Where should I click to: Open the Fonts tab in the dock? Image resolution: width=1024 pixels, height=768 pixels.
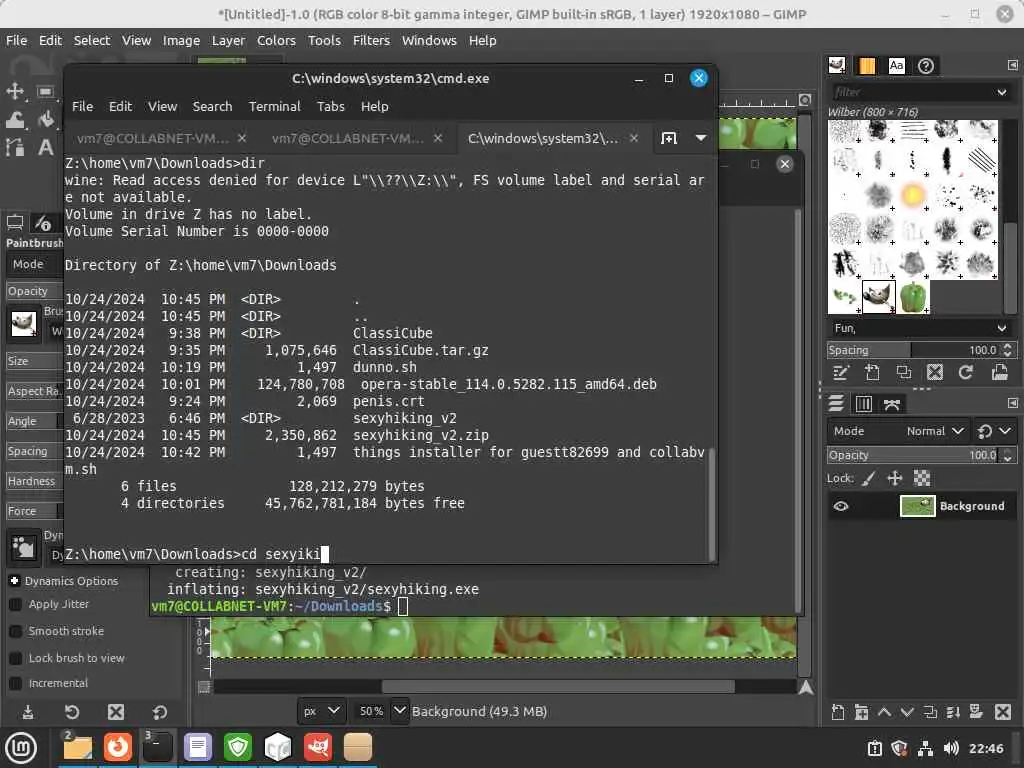(897, 65)
